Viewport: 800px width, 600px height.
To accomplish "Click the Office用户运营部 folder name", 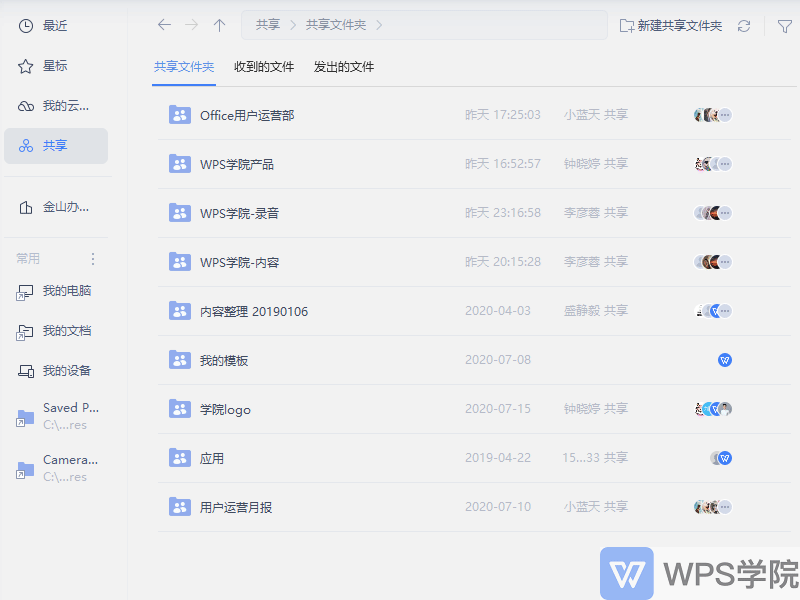I will [x=247, y=116].
